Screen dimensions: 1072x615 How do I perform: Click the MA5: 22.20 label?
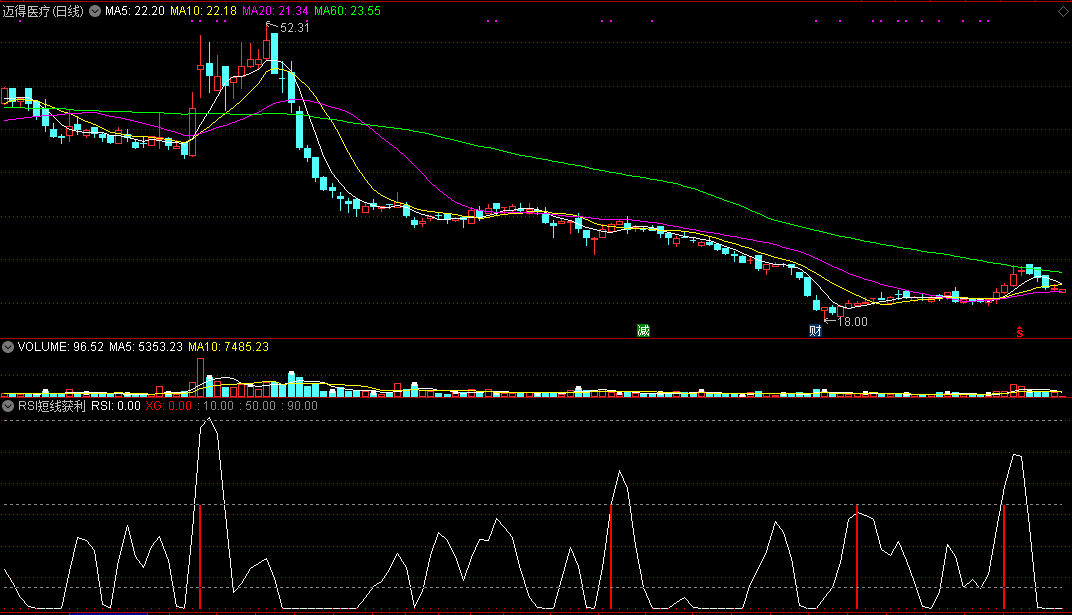point(135,11)
